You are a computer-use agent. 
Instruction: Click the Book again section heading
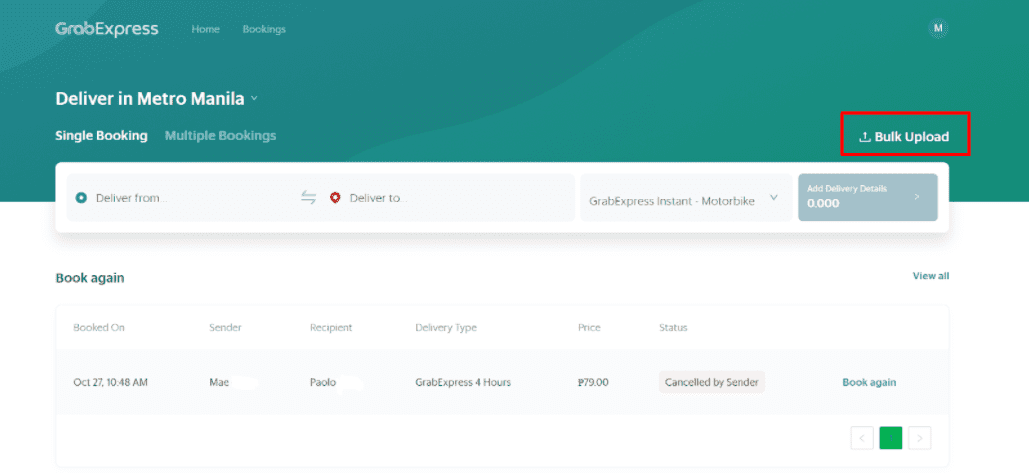pyautogui.click(x=90, y=278)
